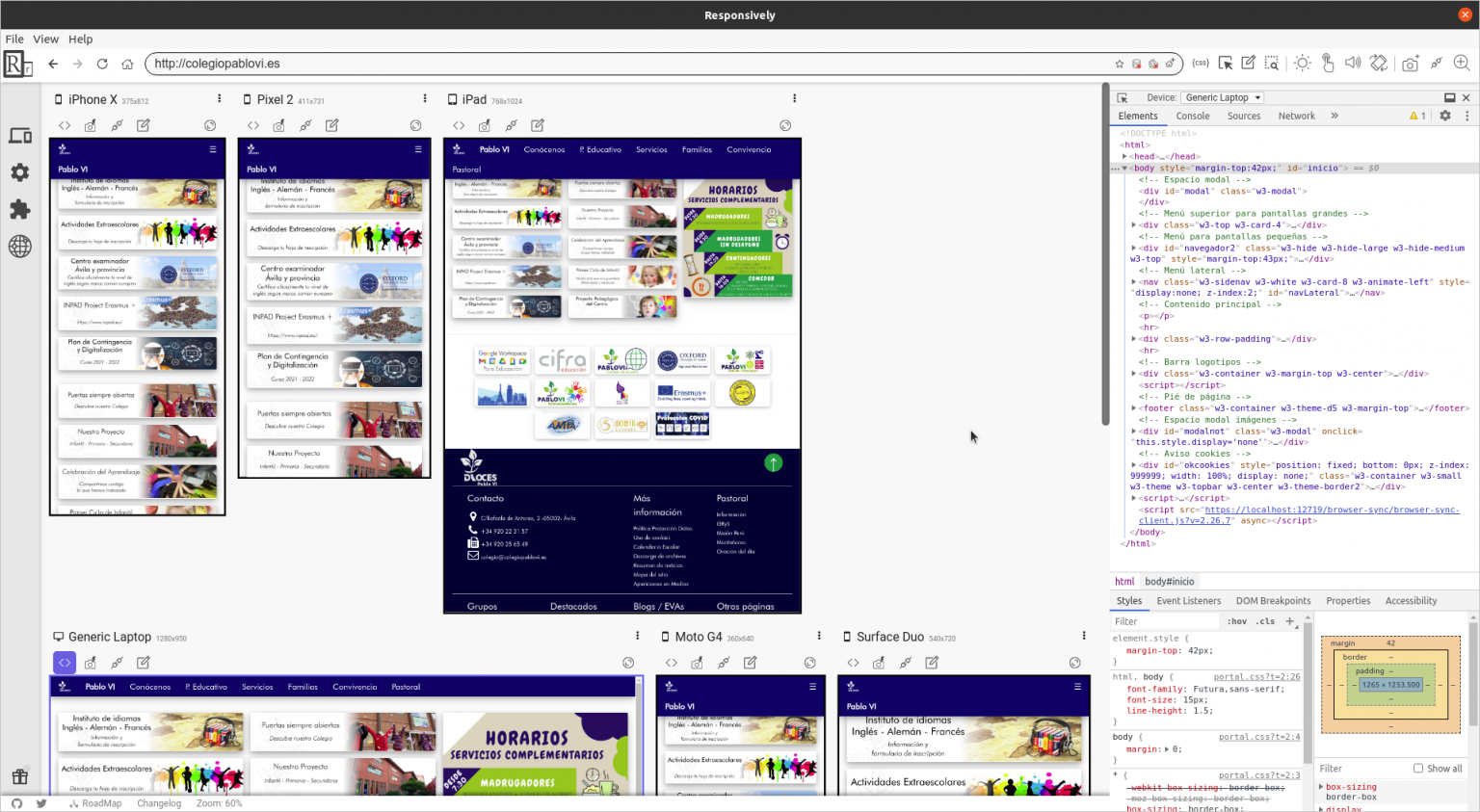Open the device manager icon in the left sidebar

point(19,136)
